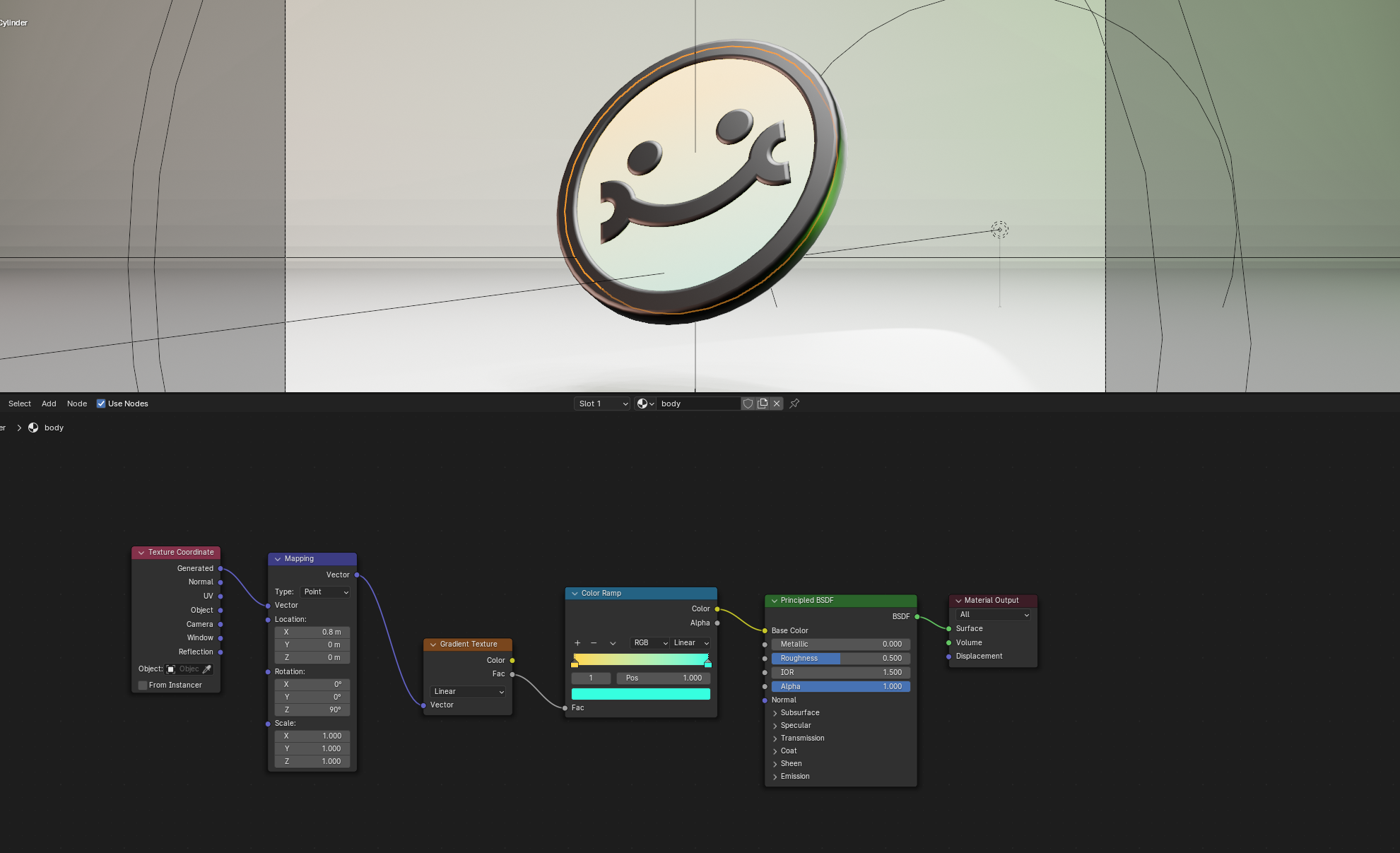Enable the From Instancer checkbox
1400x853 pixels.
pos(143,686)
